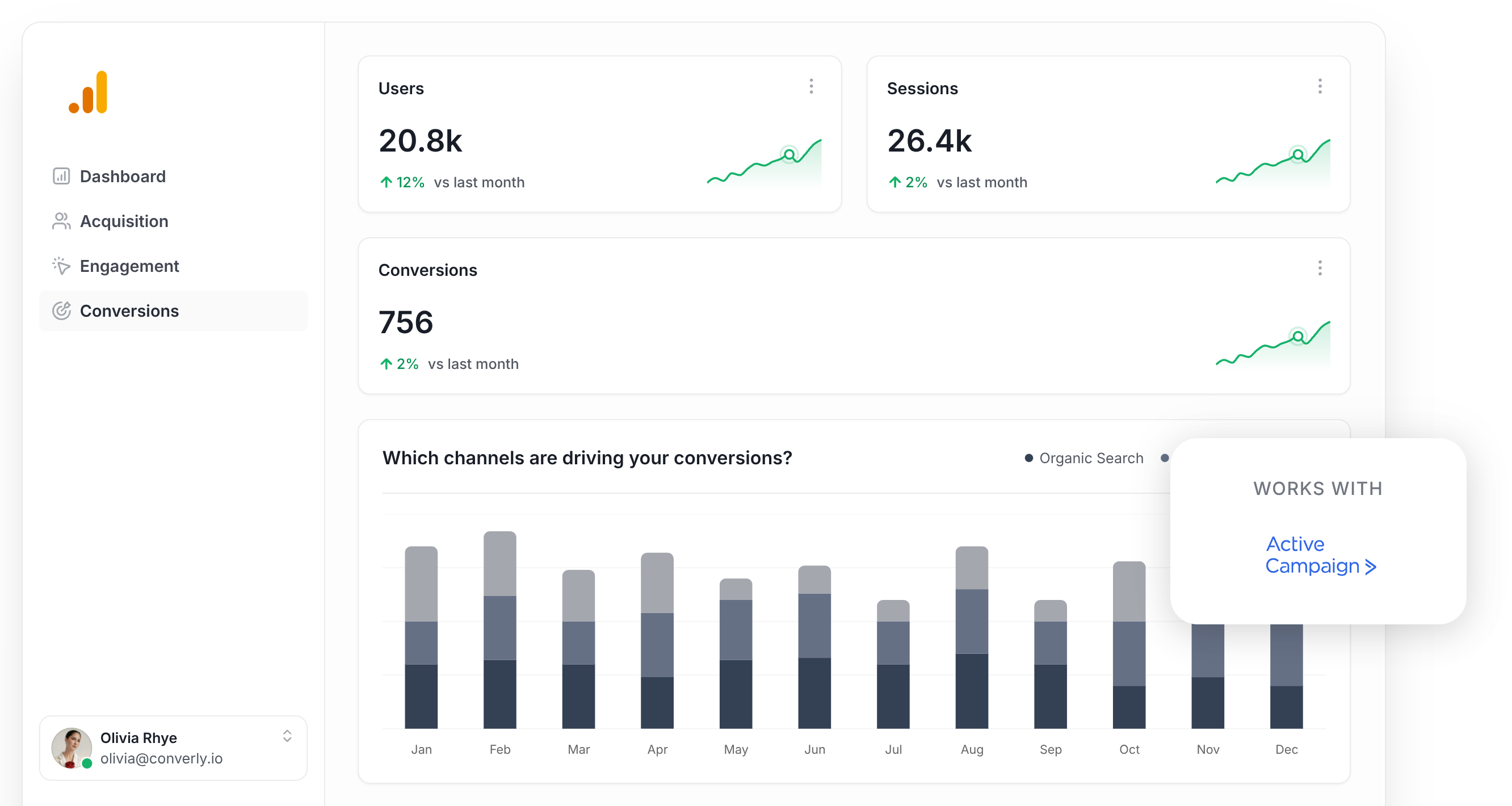Viewport: 1512px width, 806px height.
Task: Click the green online status dot on avatar
Action: pos(87,765)
